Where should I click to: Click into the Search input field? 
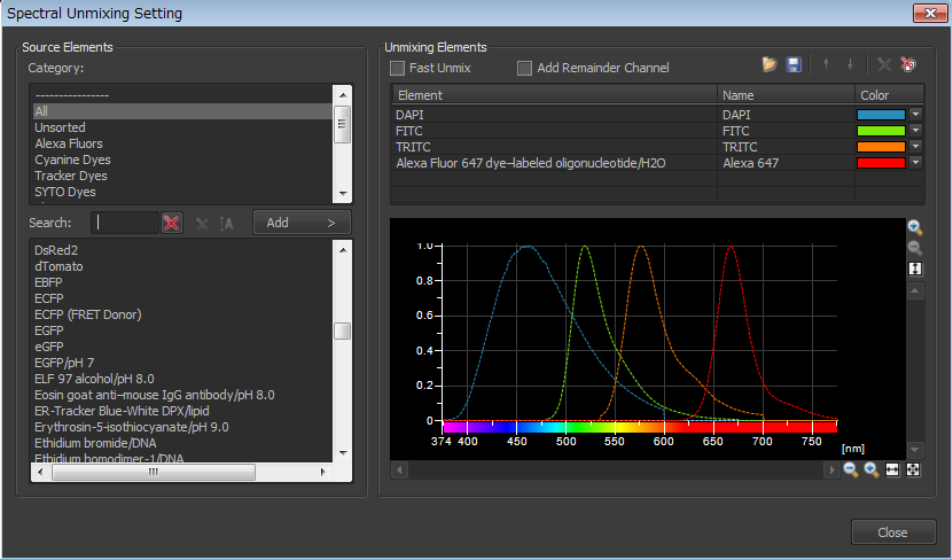[125, 223]
